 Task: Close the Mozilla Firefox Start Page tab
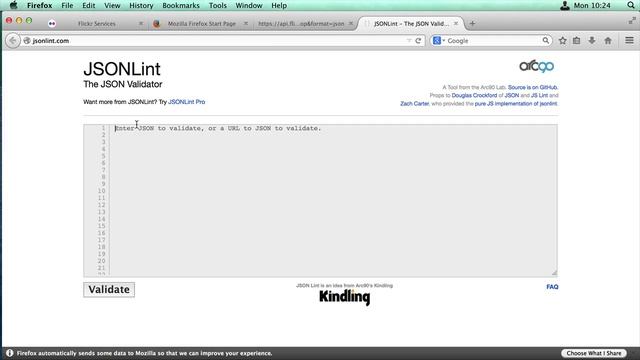coord(246,24)
